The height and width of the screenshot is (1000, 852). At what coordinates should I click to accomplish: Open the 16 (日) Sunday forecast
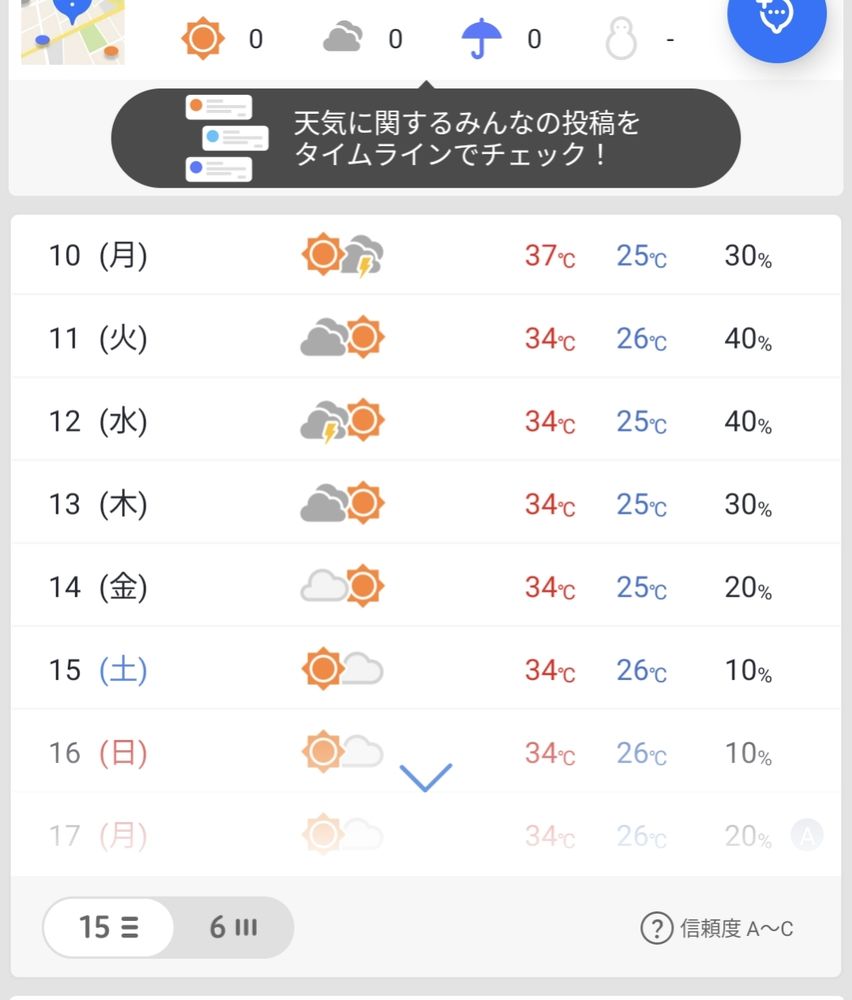(x=426, y=753)
